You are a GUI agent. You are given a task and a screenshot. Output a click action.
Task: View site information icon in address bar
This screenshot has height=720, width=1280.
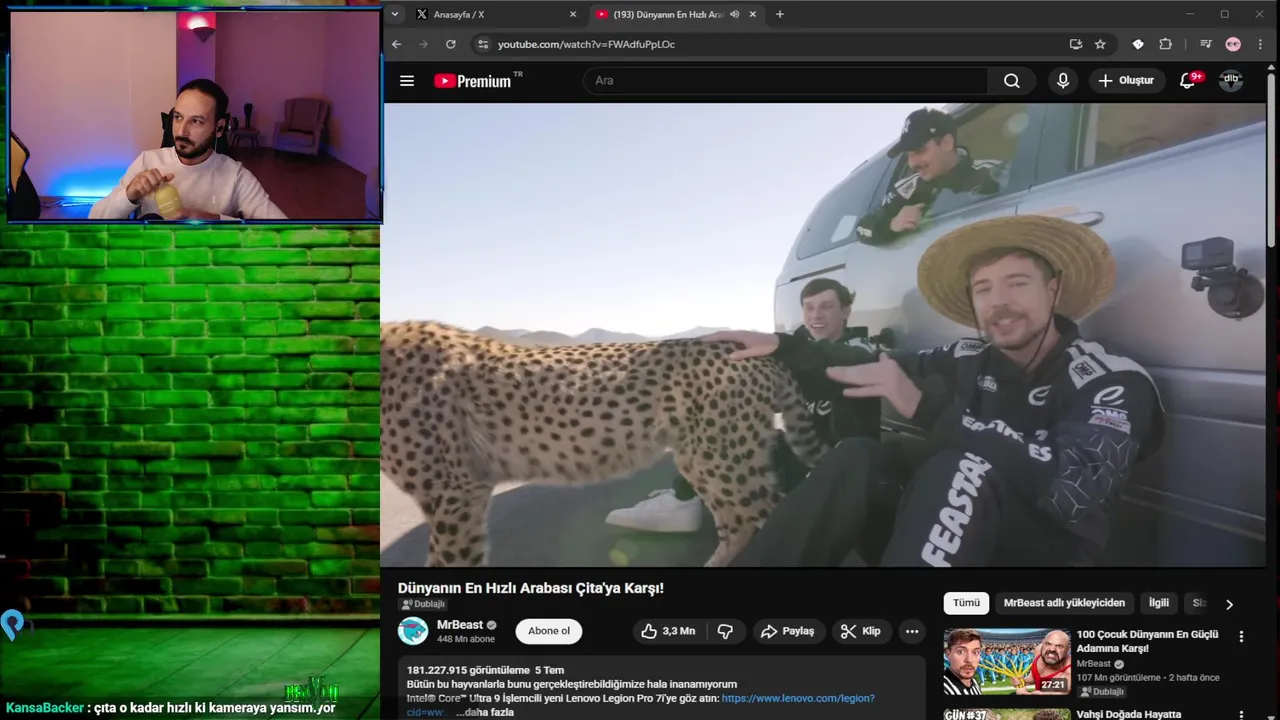click(483, 44)
